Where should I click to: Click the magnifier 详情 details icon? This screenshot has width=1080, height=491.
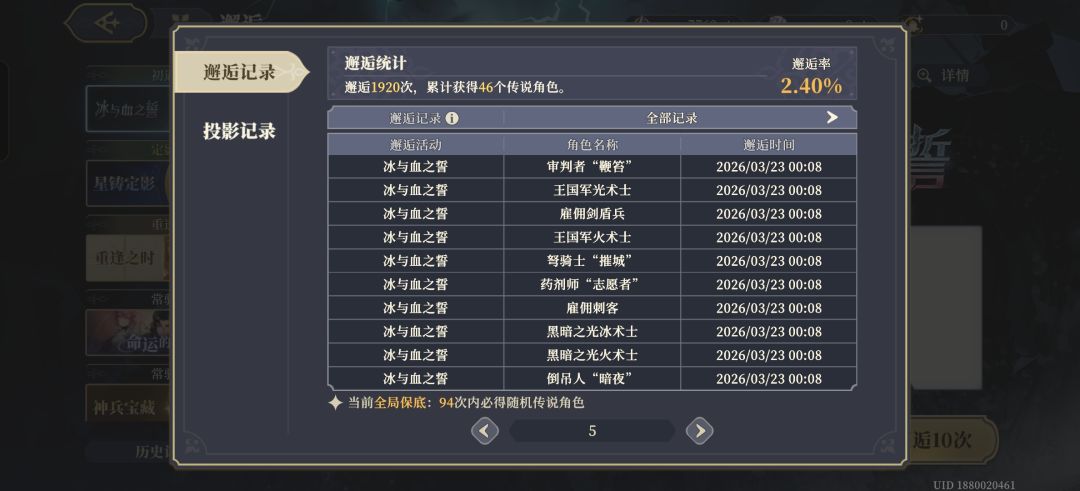click(924, 75)
